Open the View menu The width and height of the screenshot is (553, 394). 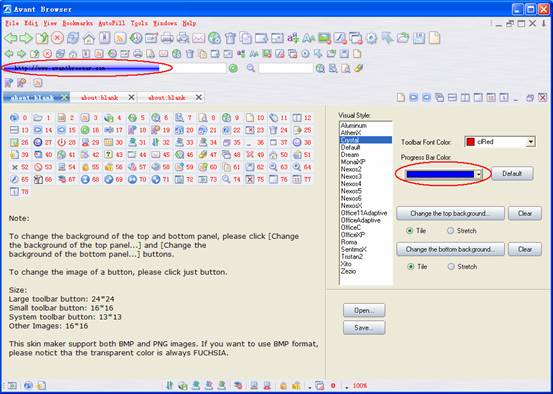pos(50,23)
